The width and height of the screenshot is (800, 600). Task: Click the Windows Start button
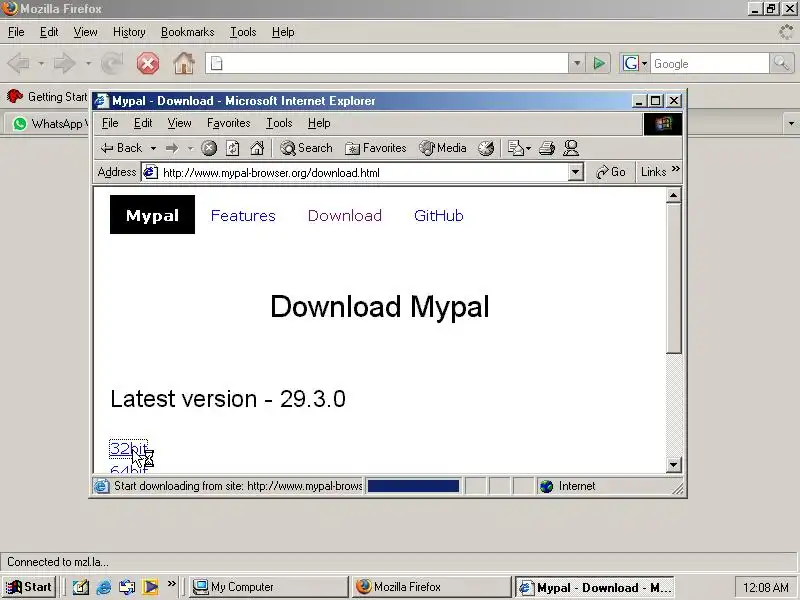click(x=29, y=587)
